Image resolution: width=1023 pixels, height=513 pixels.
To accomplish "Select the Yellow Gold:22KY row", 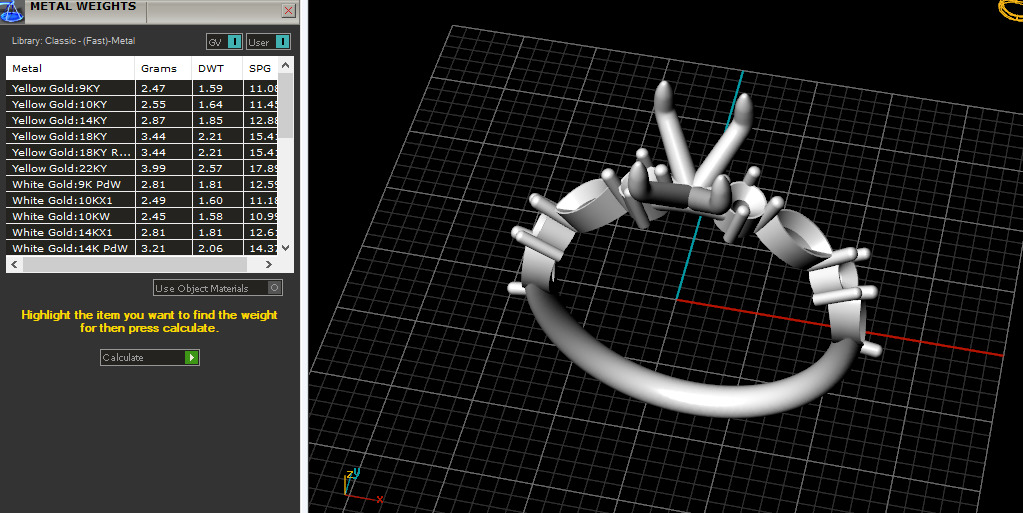I will (142, 168).
